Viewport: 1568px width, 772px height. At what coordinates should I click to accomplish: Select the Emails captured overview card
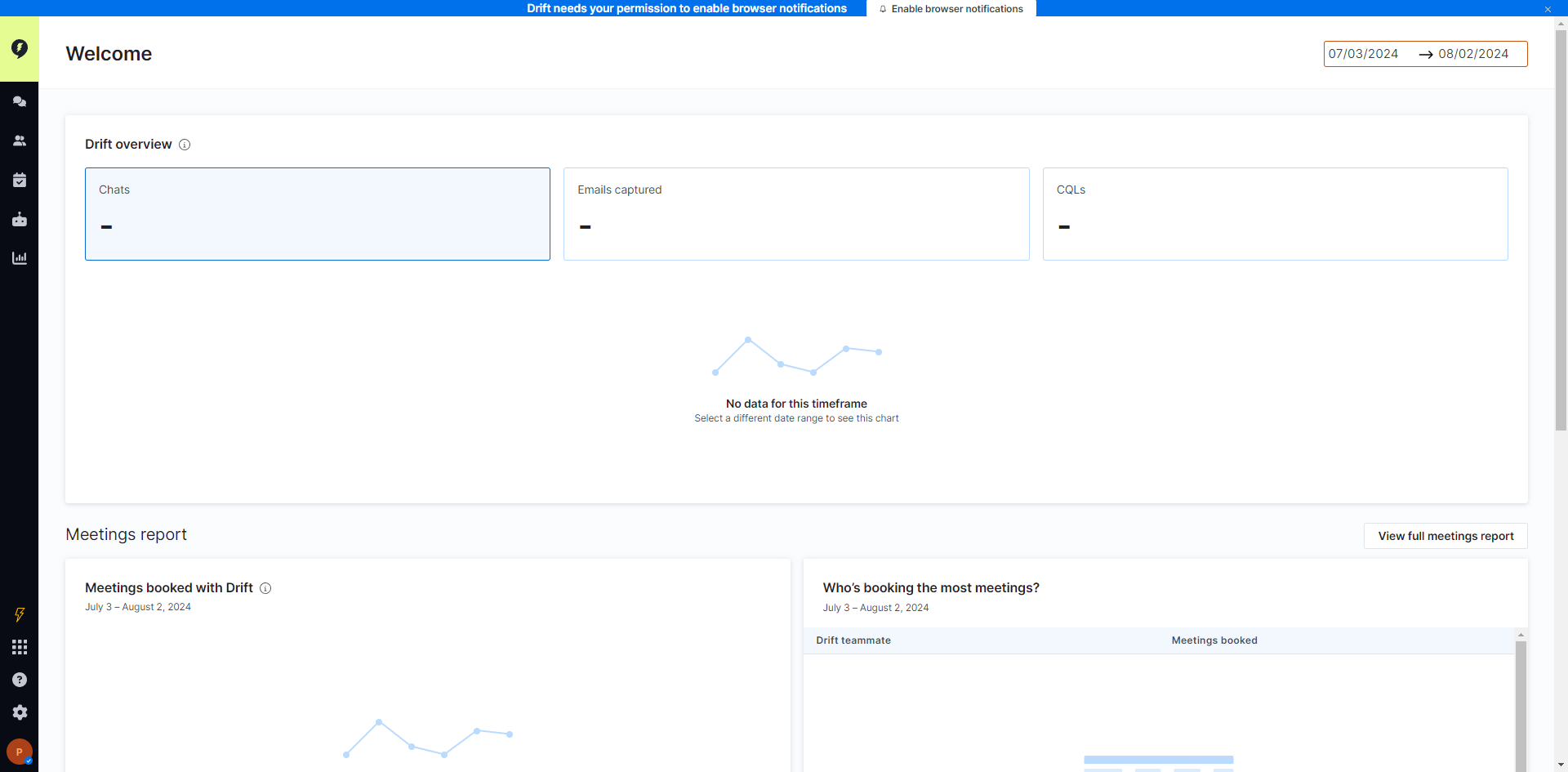click(796, 214)
